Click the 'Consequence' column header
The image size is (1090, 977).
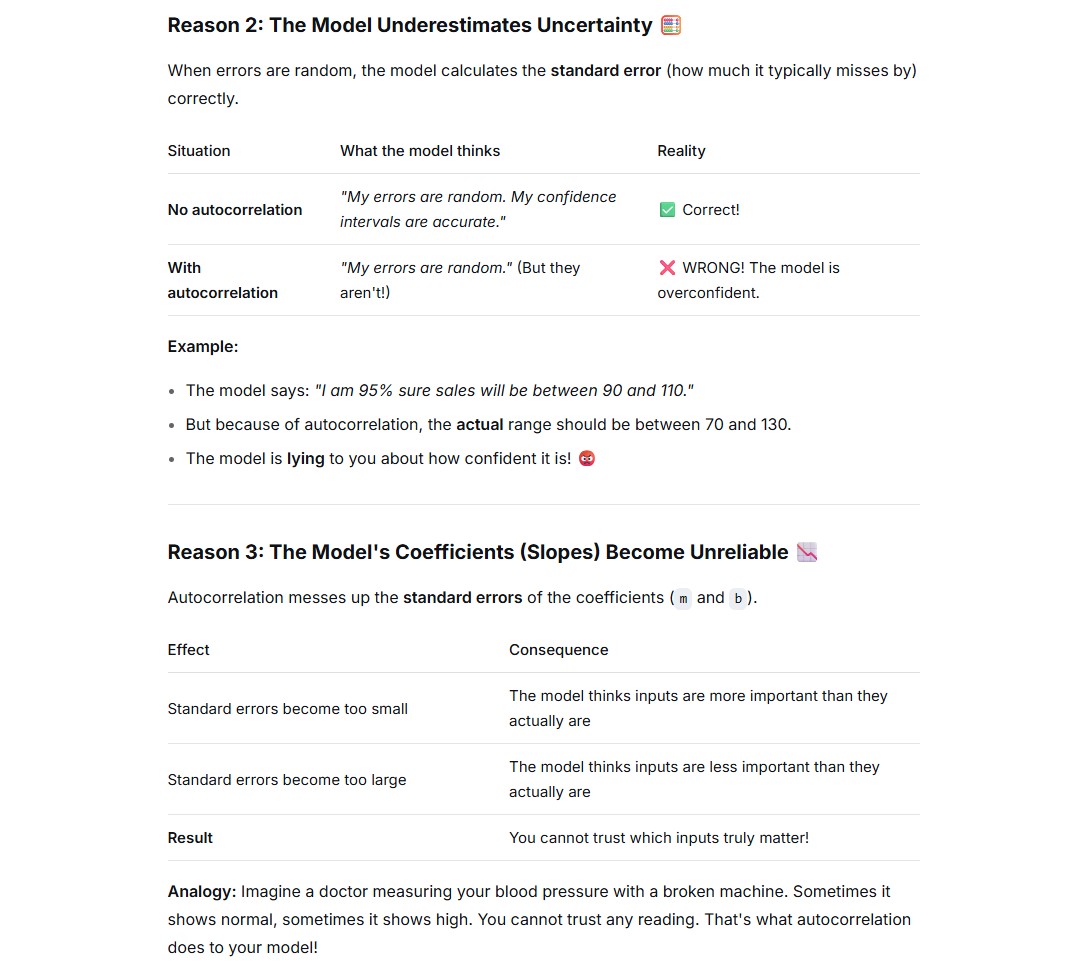point(558,649)
